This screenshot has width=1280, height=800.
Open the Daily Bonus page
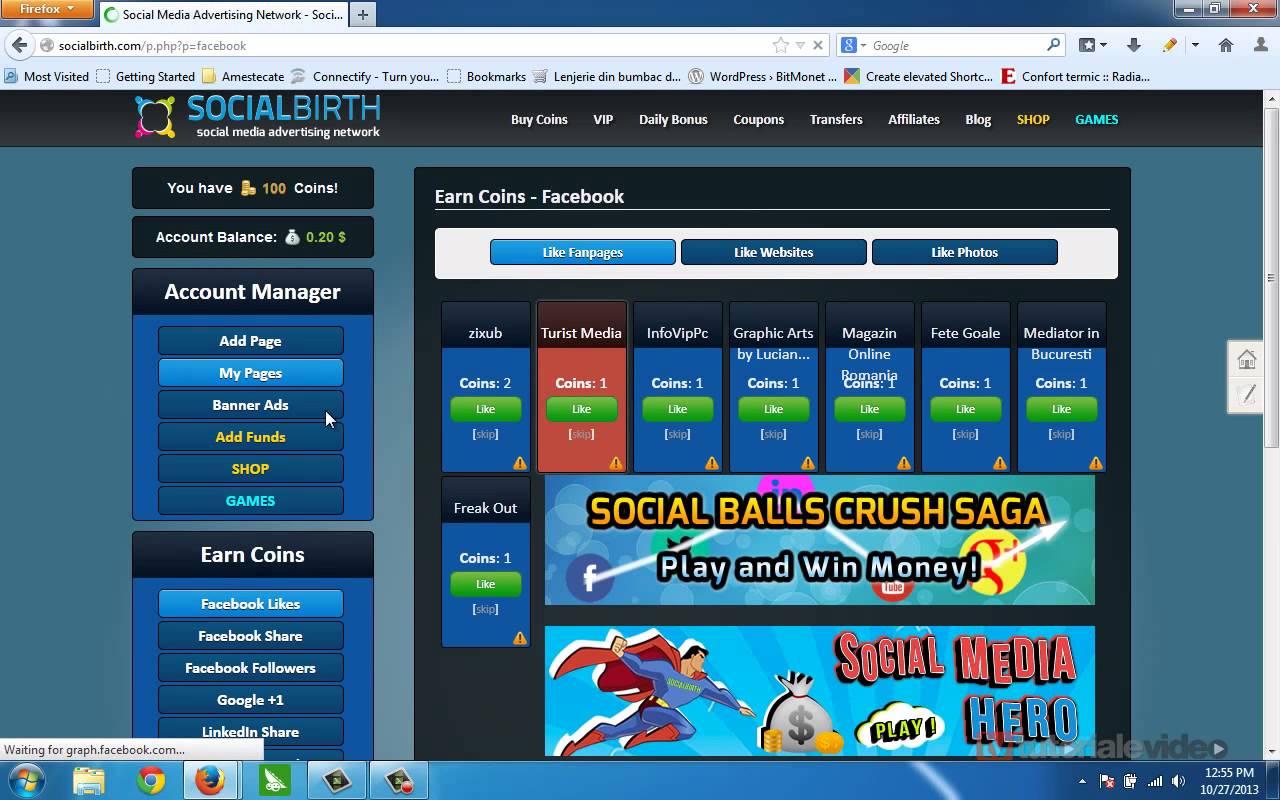[673, 119]
